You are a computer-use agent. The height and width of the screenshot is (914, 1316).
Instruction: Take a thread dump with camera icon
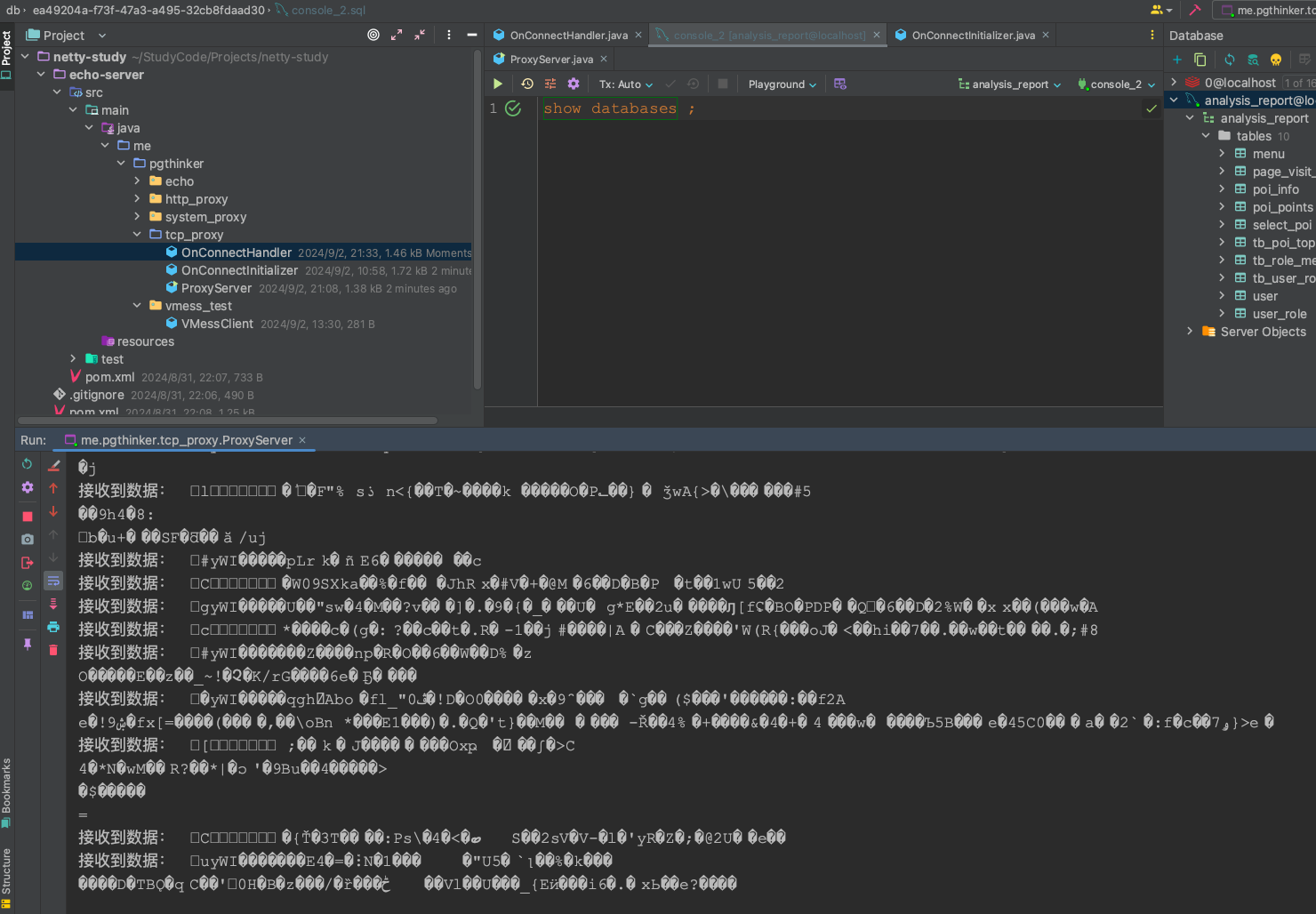point(28,539)
